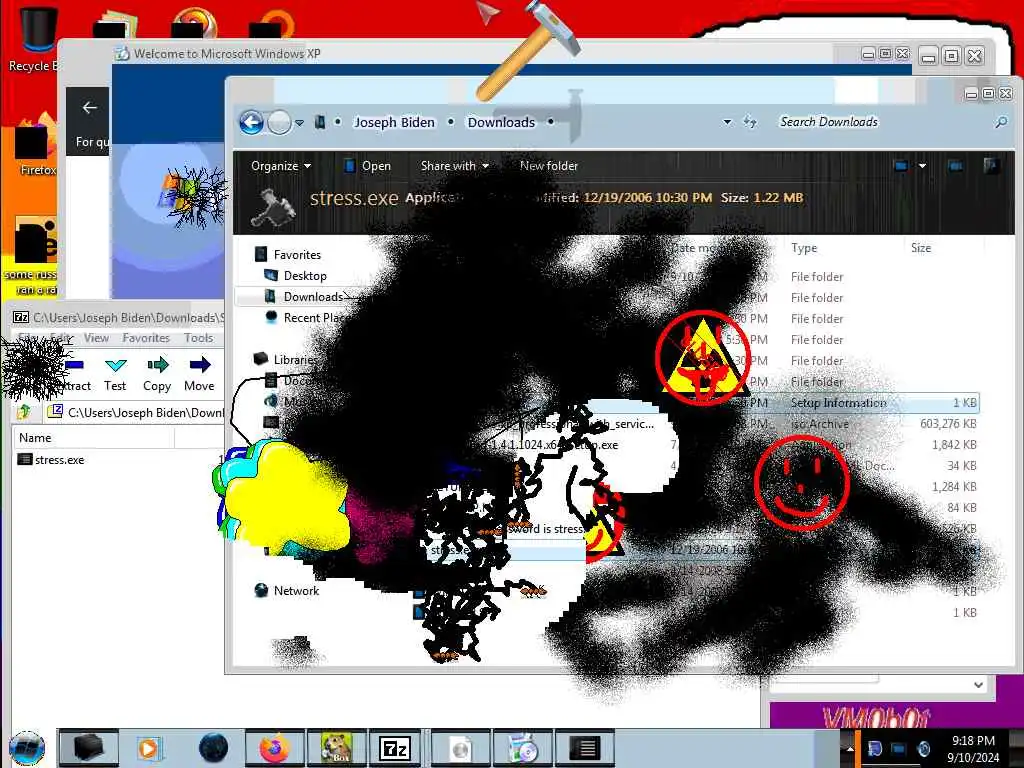Open the Box animal taskbar icon
Viewport: 1024px width, 768px height.
[x=336, y=748]
